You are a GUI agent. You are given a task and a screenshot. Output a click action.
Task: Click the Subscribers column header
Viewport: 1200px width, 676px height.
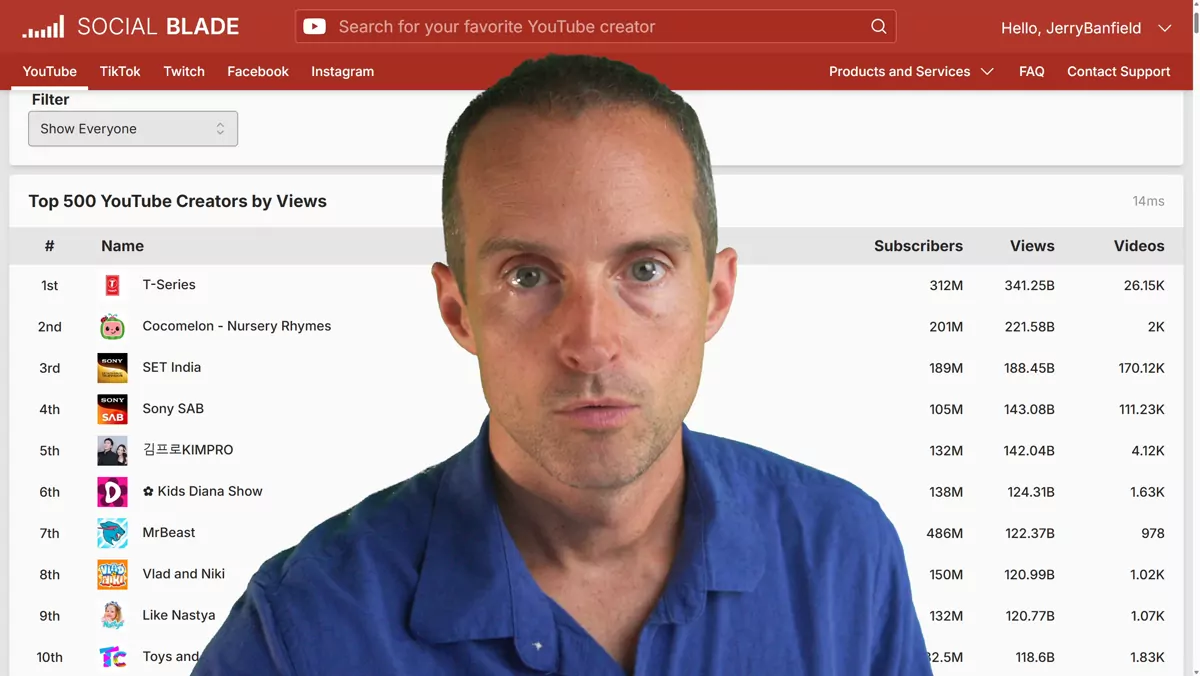[x=918, y=246]
